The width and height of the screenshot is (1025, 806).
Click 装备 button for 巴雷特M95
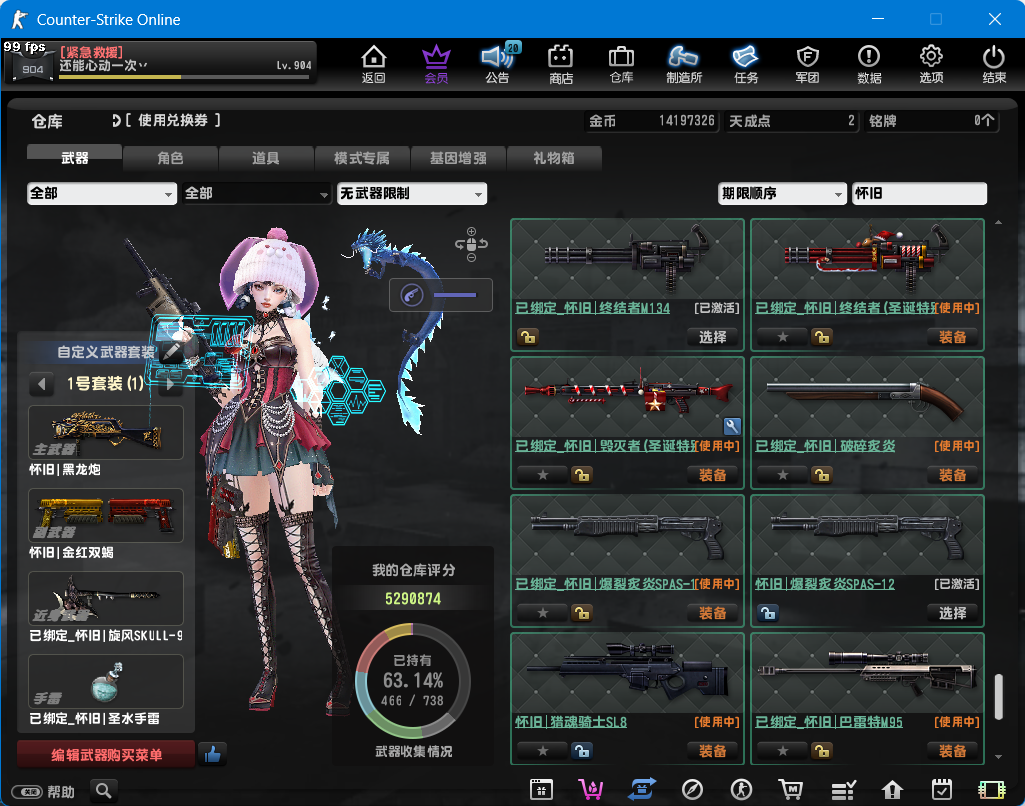[952, 750]
